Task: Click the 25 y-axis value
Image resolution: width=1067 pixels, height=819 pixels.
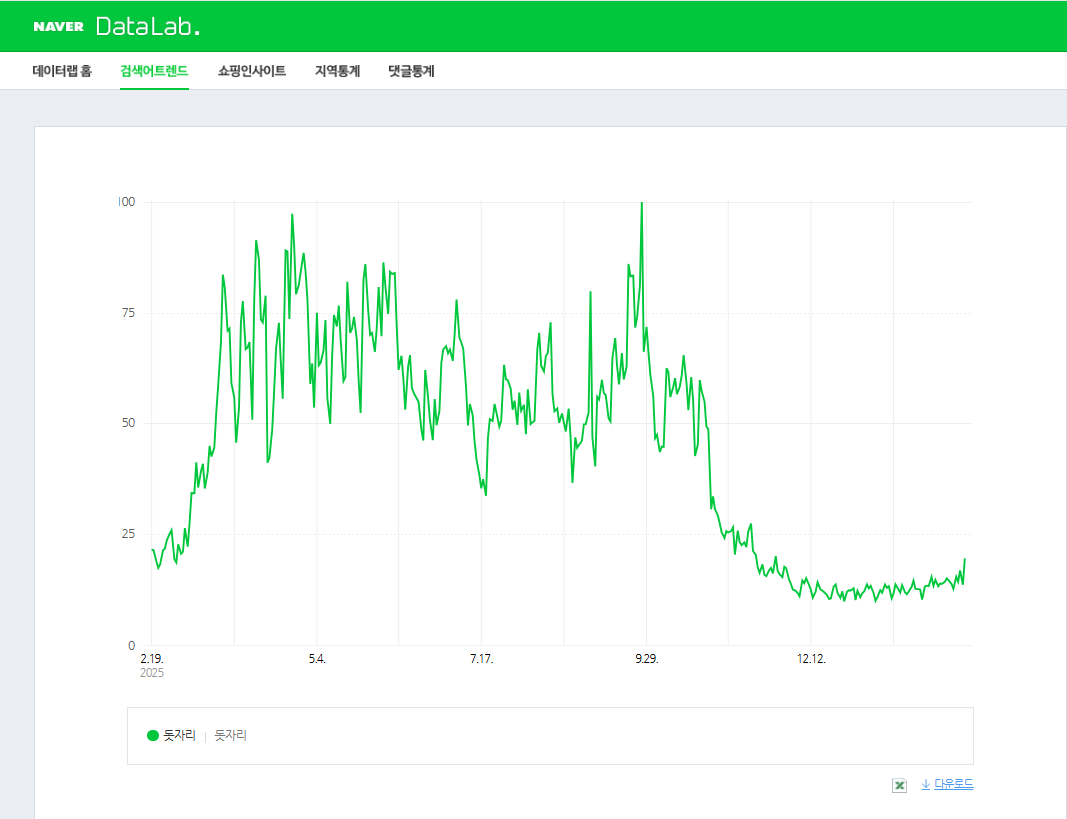Action: click(129, 533)
